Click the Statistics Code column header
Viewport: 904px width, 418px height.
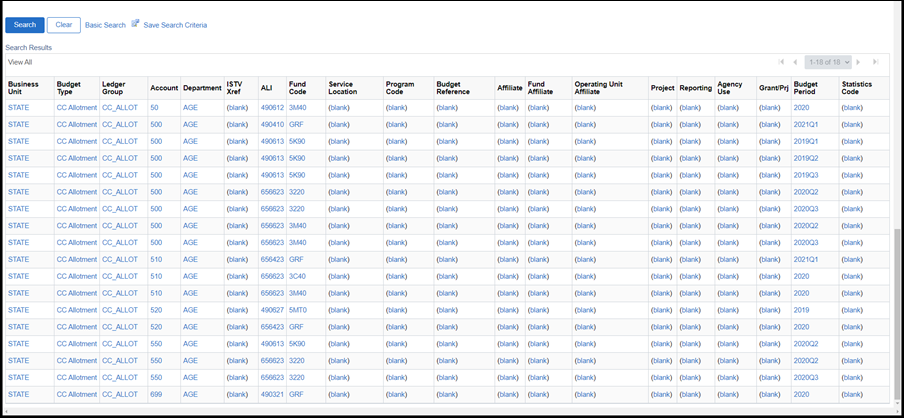pos(857,88)
